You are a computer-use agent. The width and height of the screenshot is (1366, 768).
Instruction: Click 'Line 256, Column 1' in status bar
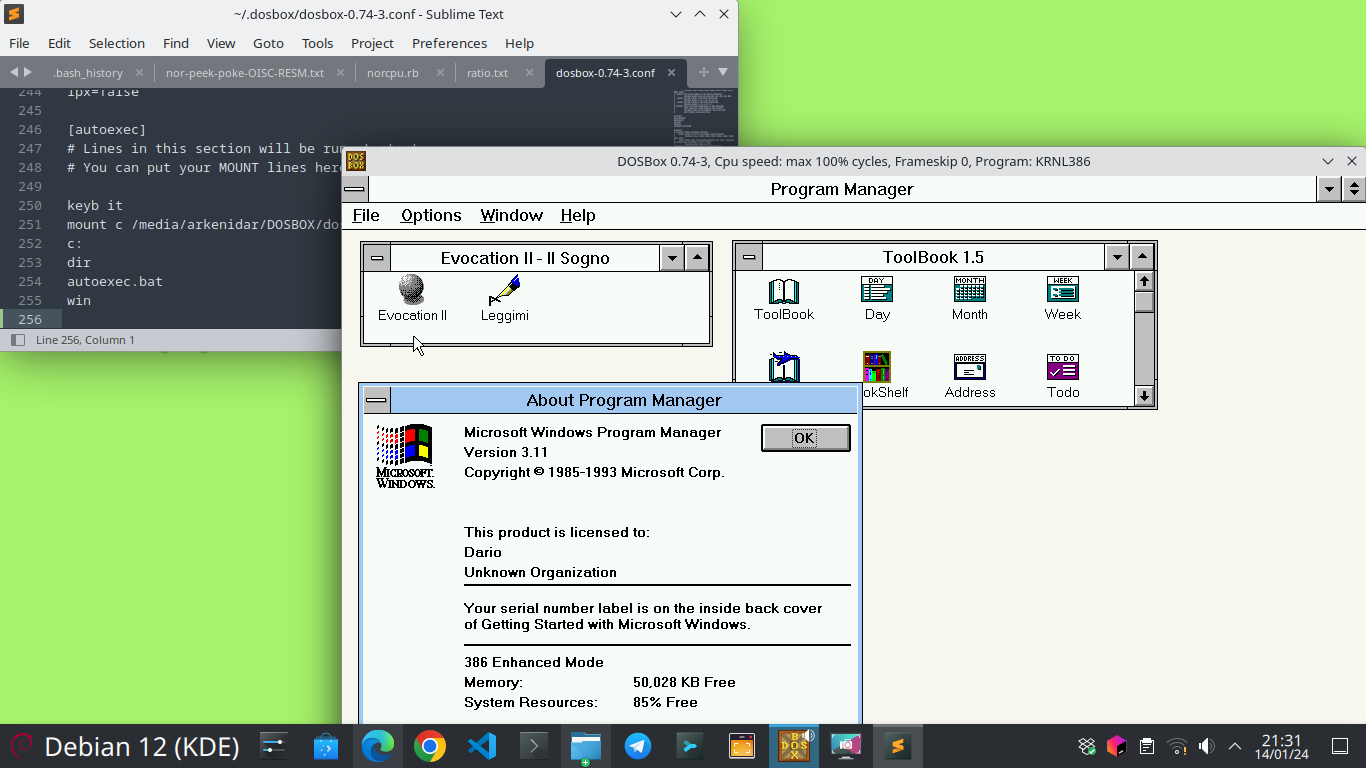(85, 340)
